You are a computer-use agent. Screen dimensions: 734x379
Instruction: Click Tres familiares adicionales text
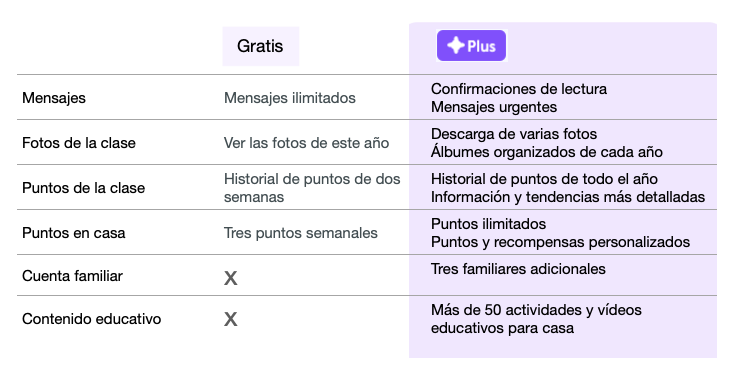(518, 269)
